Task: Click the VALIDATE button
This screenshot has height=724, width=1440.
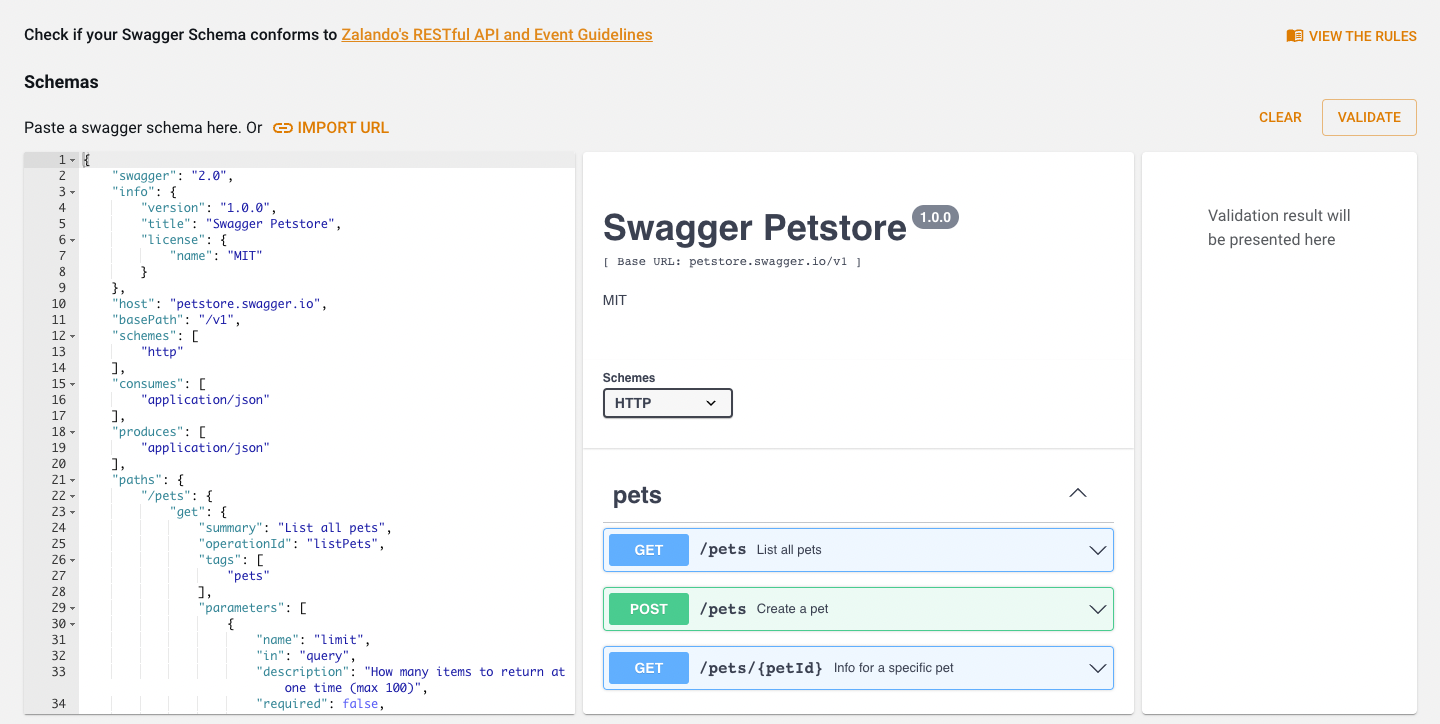Action: coord(1368,117)
